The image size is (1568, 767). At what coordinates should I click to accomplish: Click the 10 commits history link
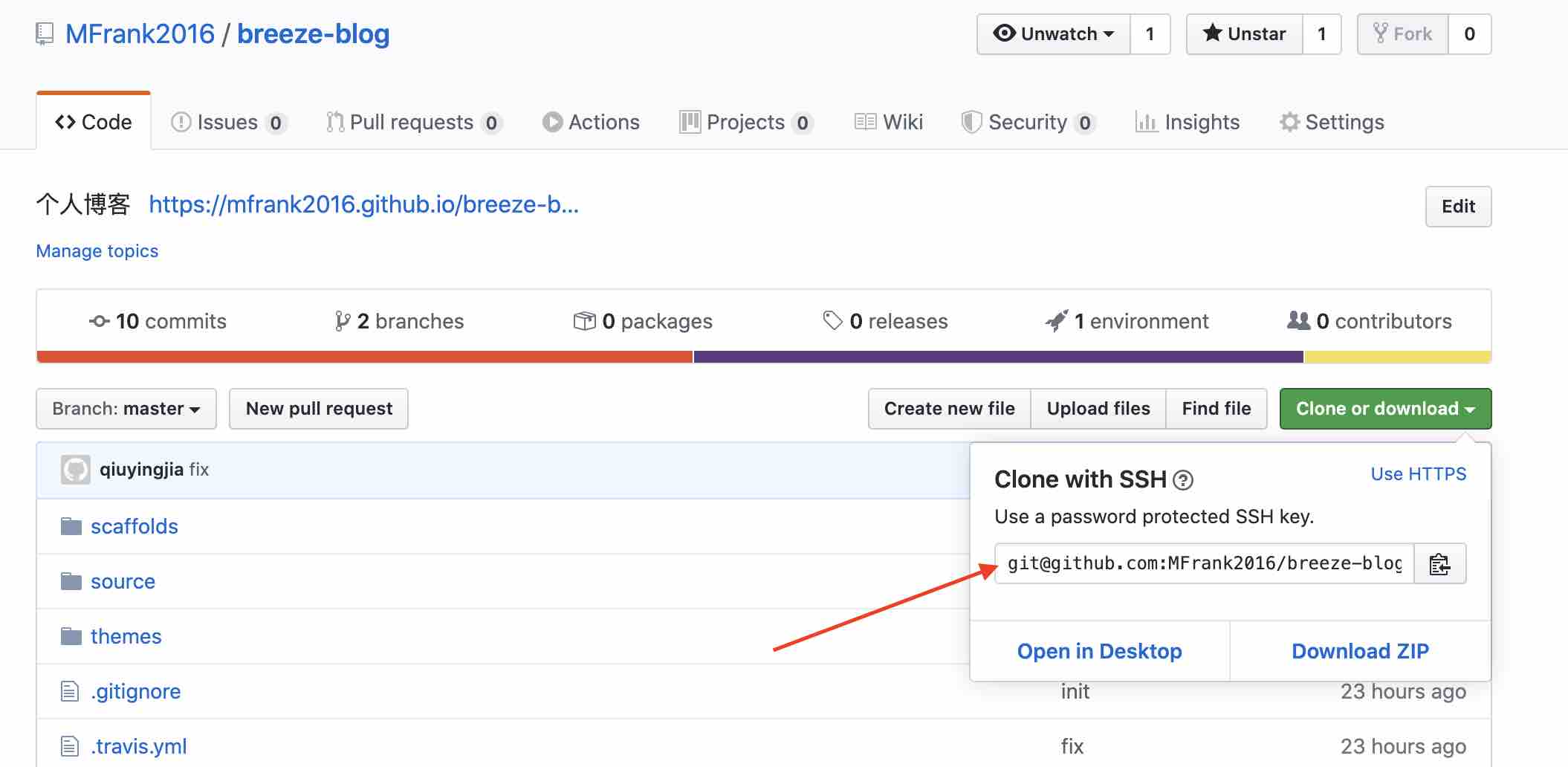pyautogui.click(x=158, y=321)
